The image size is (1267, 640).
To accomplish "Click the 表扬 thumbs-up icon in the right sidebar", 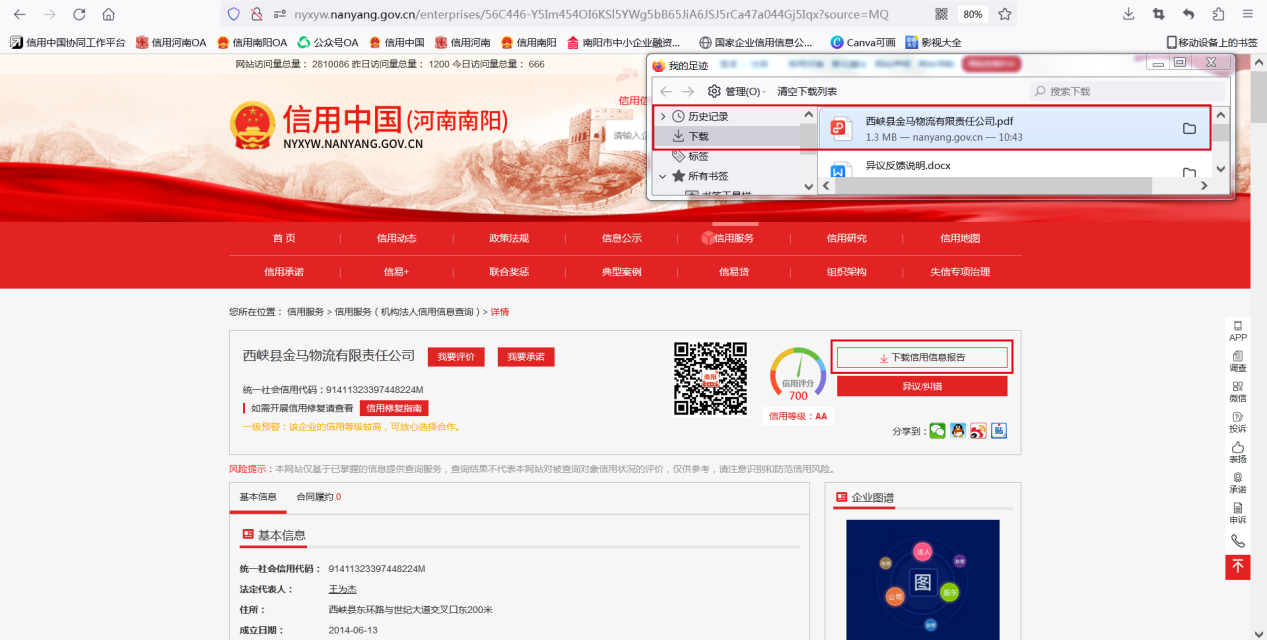I will (1238, 453).
